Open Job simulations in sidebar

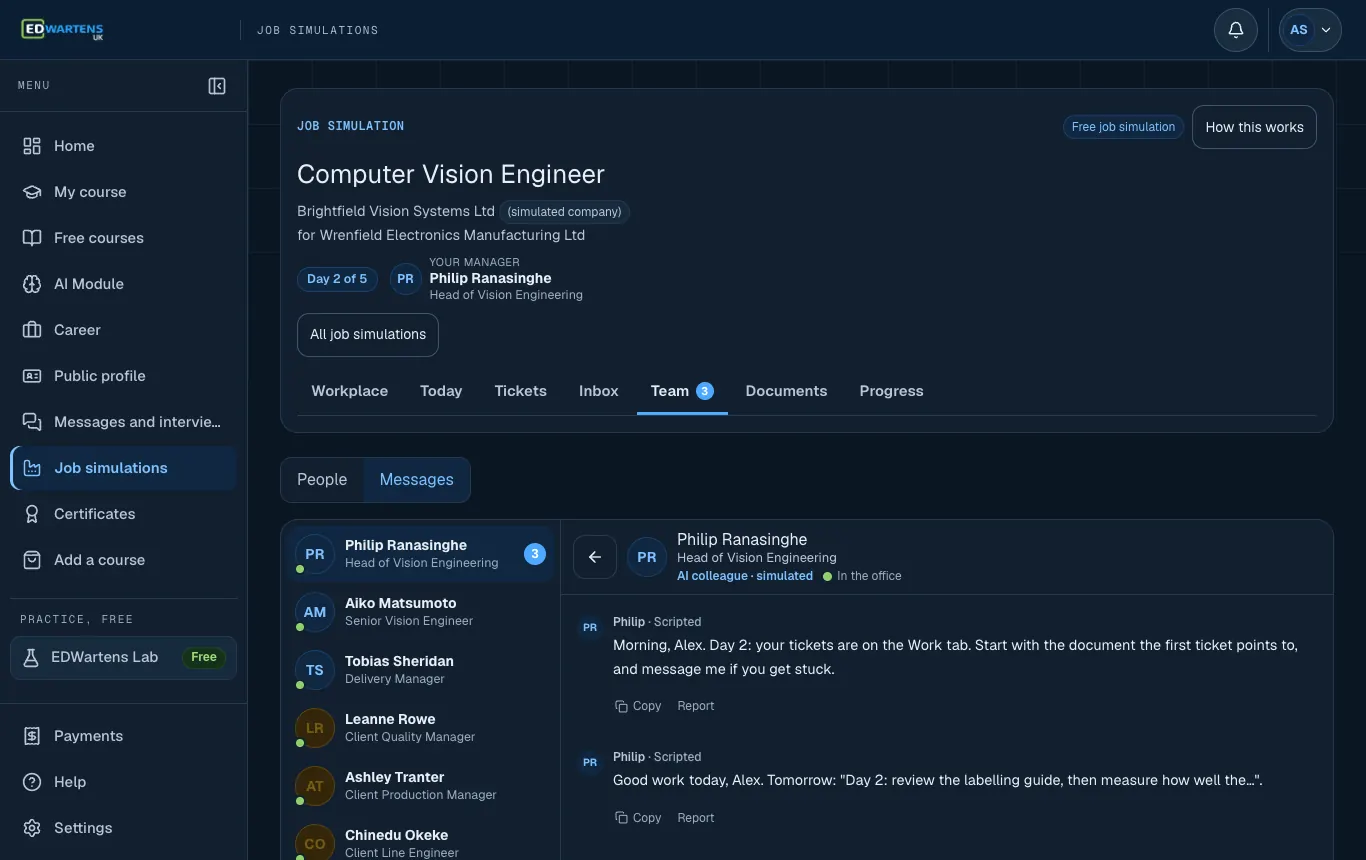pyautogui.click(x=124, y=468)
